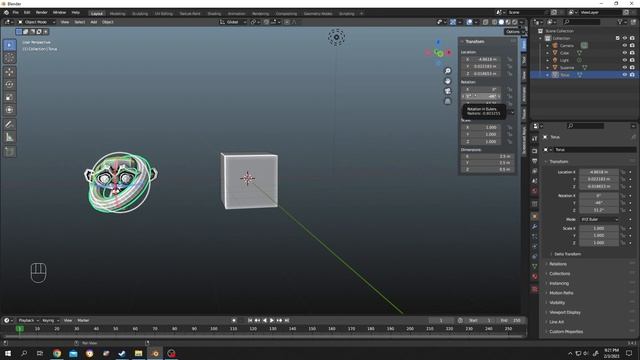Toggle camera view with camera icon

pos(447,91)
